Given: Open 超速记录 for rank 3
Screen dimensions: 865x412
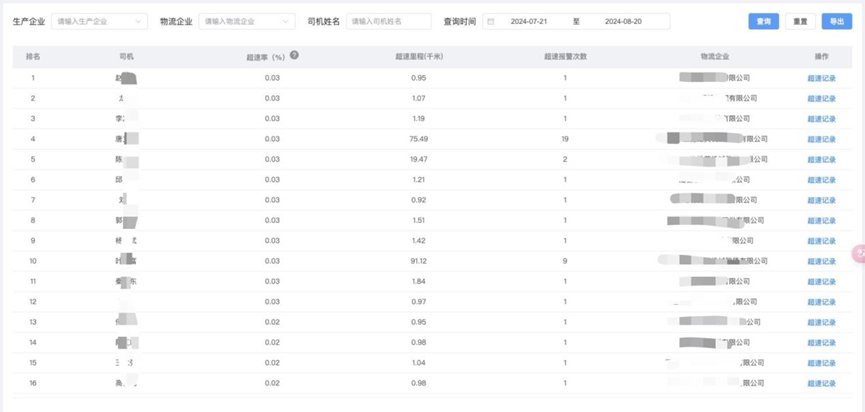Looking at the screenshot, I should pyautogui.click(x=821, y=119).
